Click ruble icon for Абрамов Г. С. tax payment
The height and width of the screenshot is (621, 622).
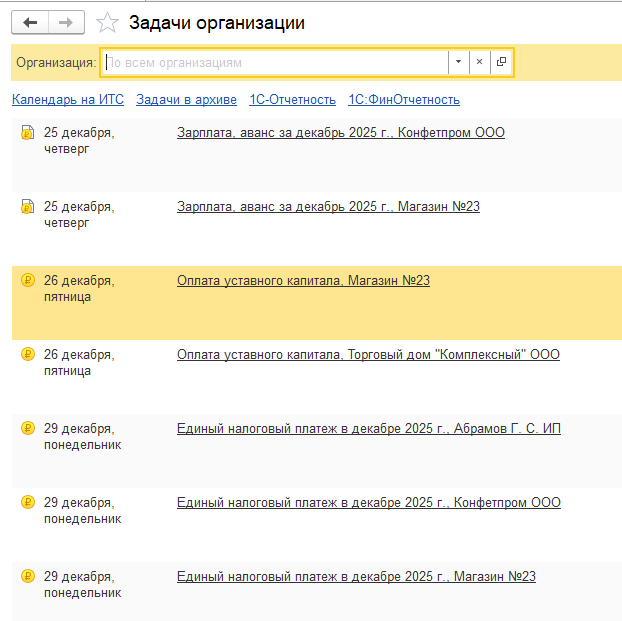tap(28, 429)
